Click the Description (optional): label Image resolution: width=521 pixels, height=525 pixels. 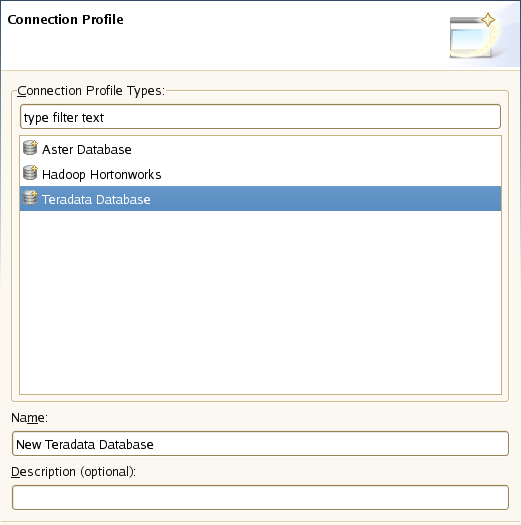tap(73, 472)
